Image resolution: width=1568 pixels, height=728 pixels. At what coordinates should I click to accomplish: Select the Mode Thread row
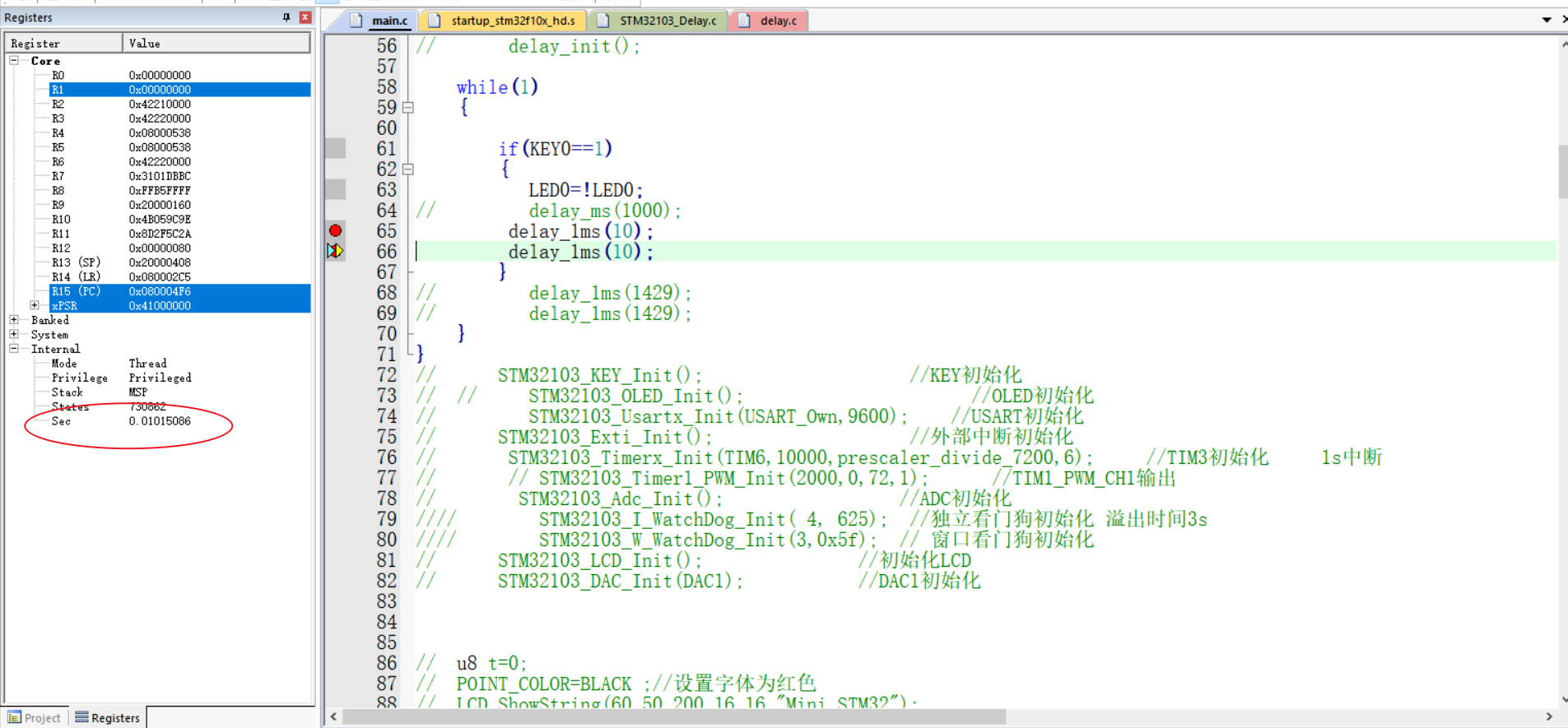pos(179,363)
